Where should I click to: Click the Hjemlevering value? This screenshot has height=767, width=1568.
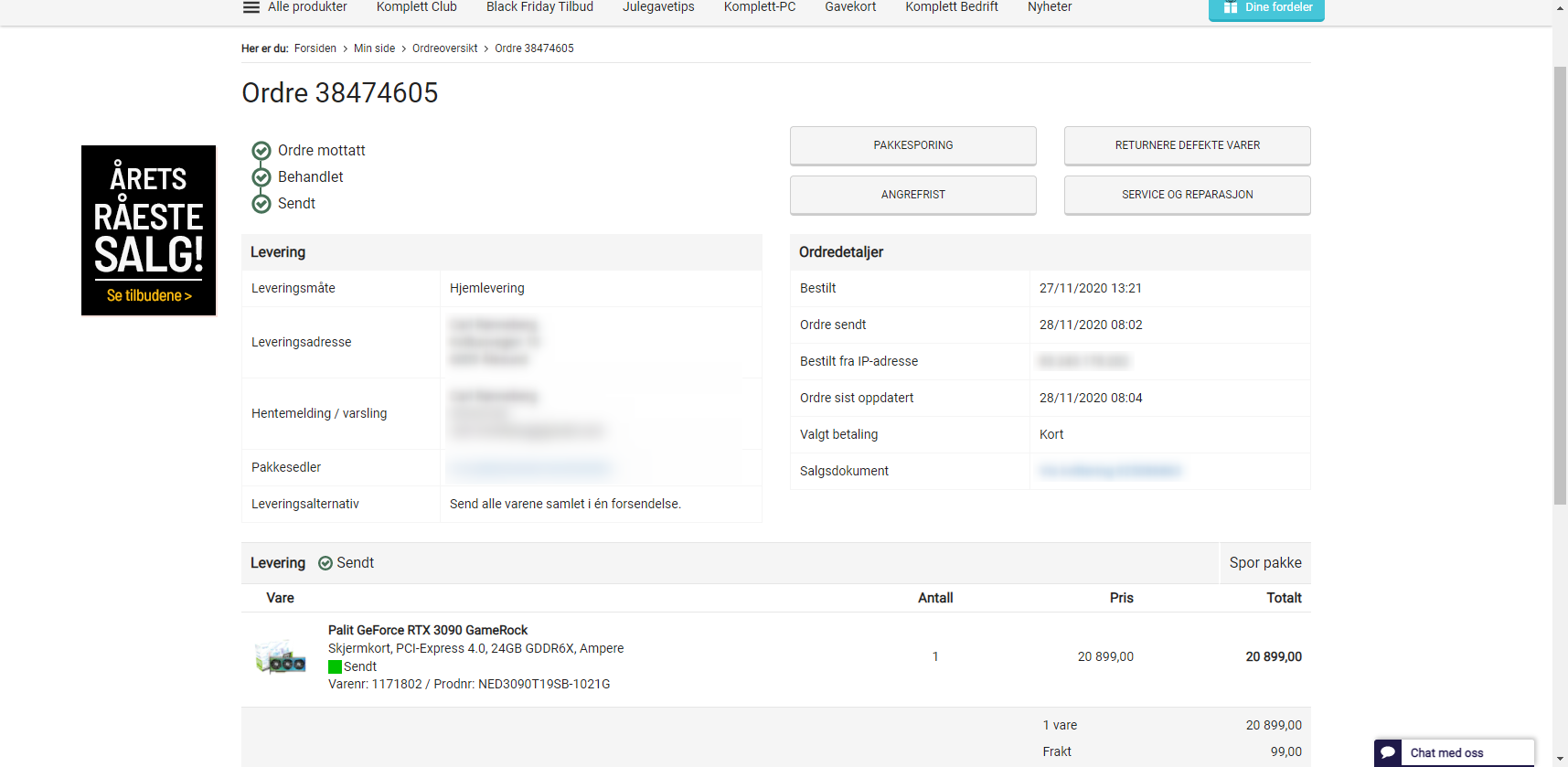click(x=487, y=288)
